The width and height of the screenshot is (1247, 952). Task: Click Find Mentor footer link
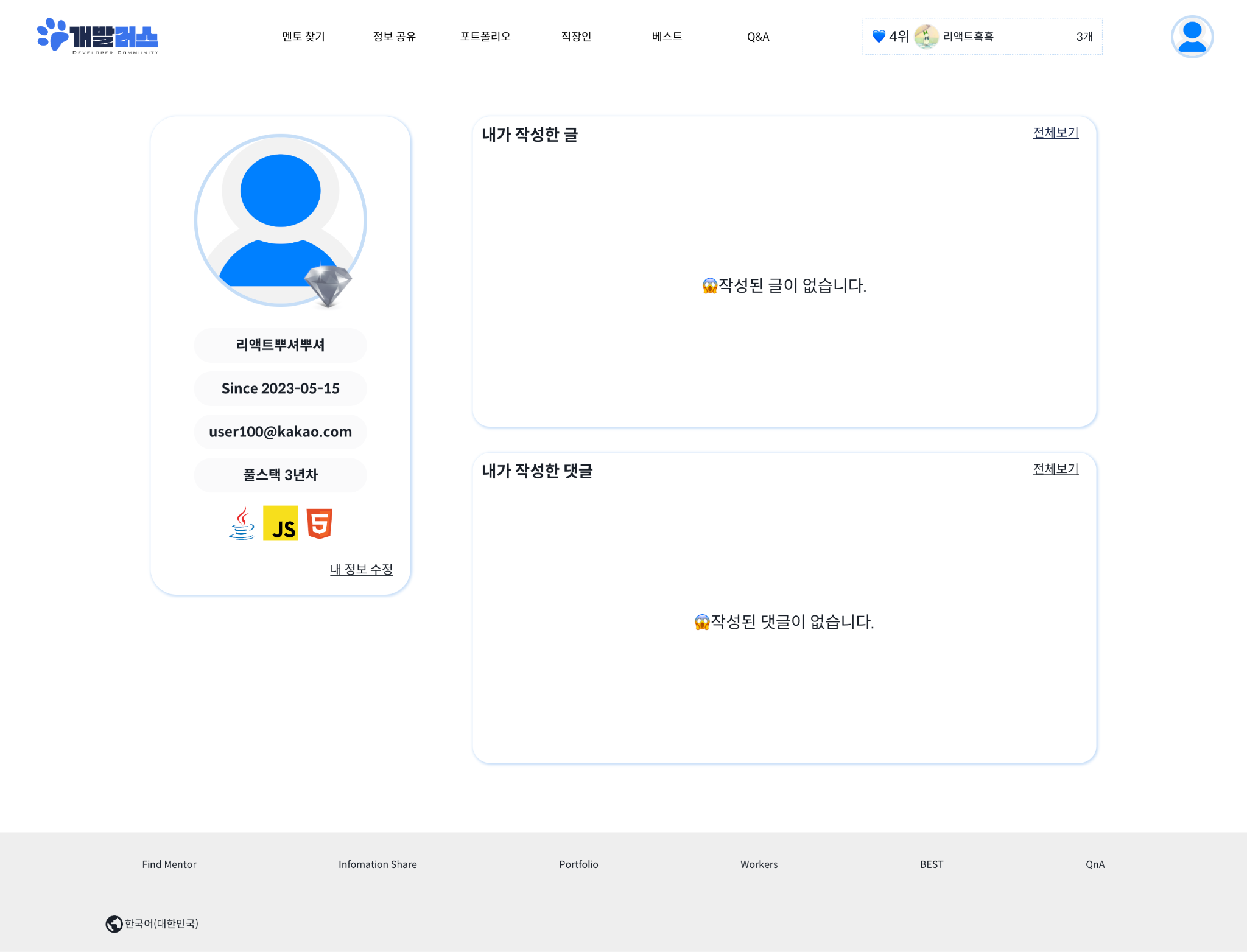[x=169, y=864]
